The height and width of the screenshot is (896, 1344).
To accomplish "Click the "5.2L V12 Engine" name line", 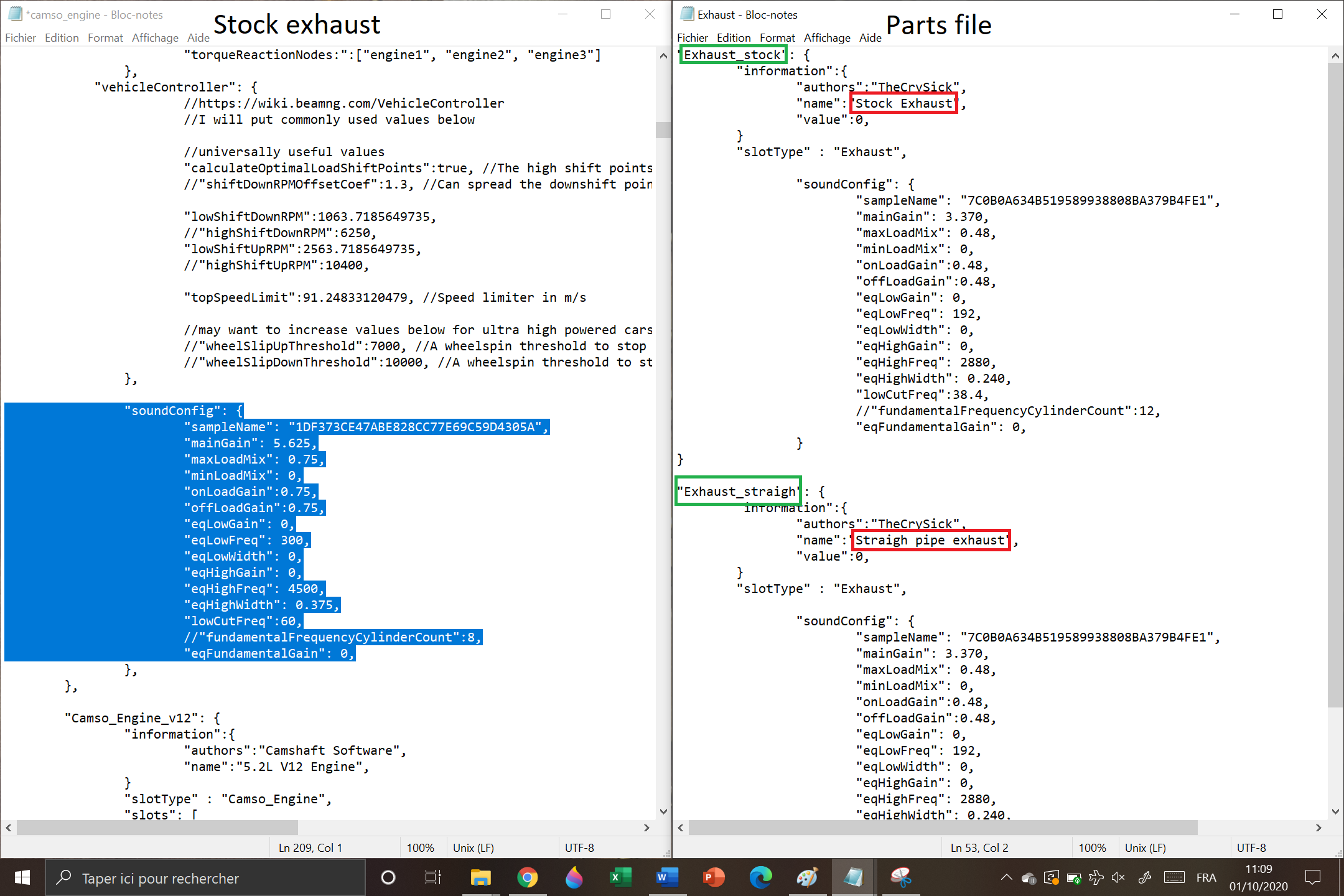I will [276, 767].
